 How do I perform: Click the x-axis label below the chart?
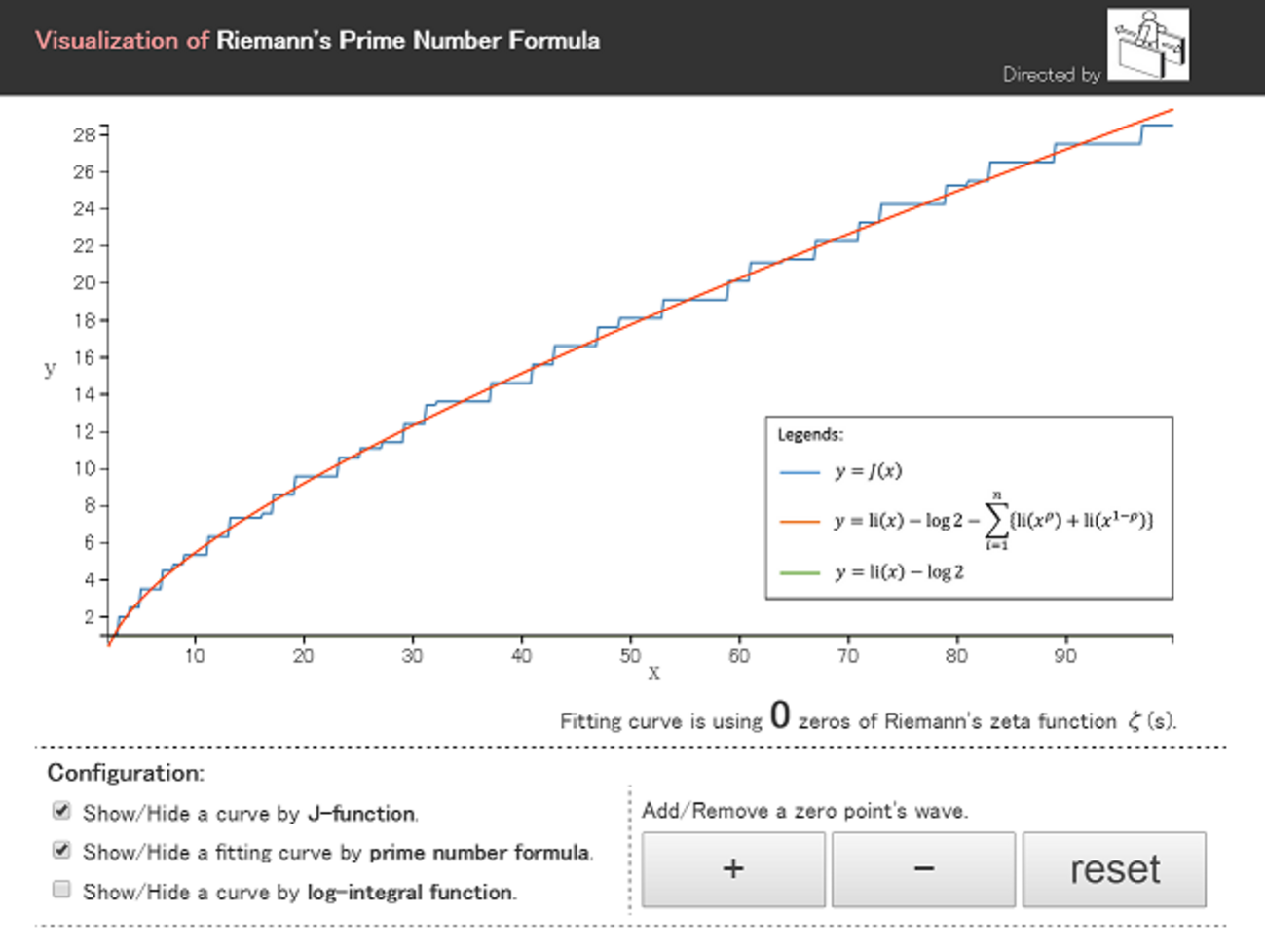pos(653,674)
